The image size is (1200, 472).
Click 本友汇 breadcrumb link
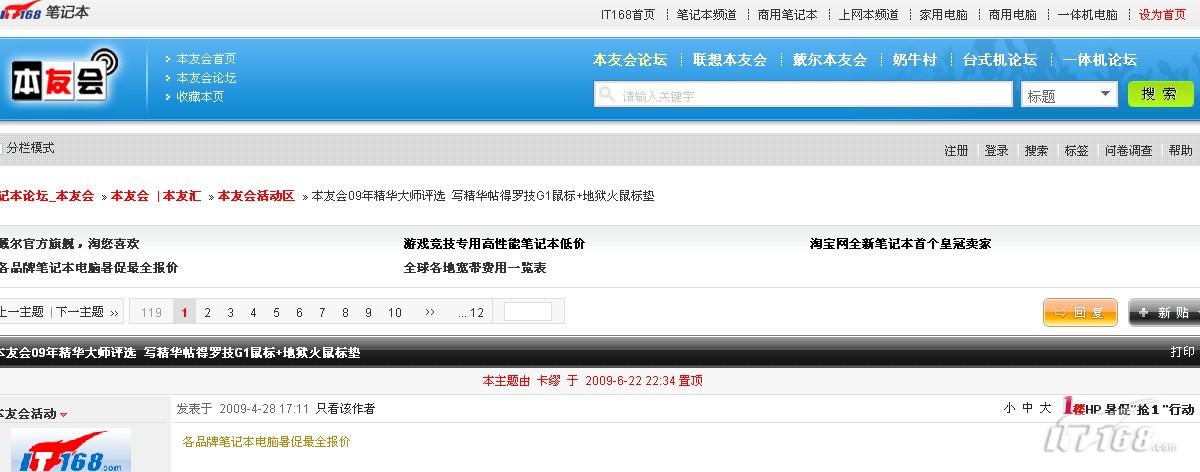(182, 196)
